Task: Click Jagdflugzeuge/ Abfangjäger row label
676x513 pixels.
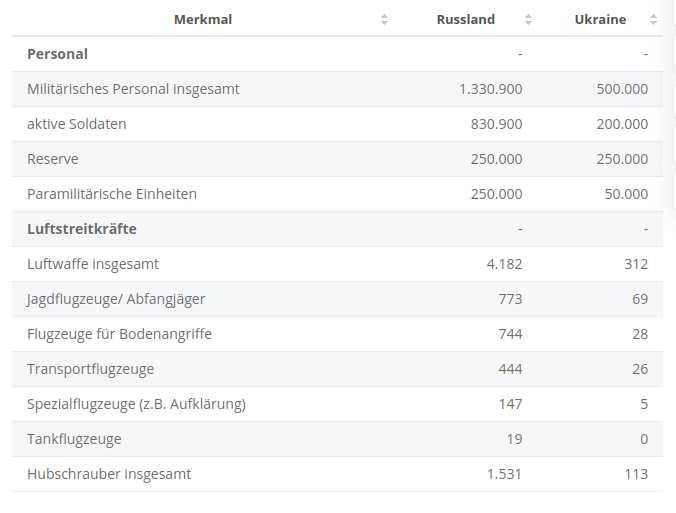Action: point(117,299)
